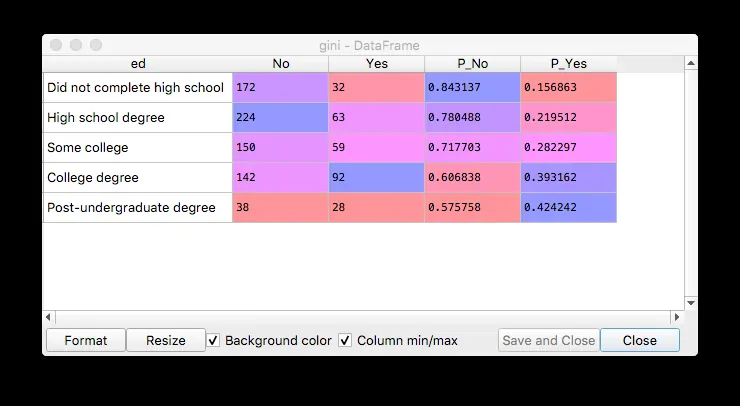Image resolution: width=740 pixels, height=406 pixels.
Task: Select row 'College degree'
Action: 138,178
